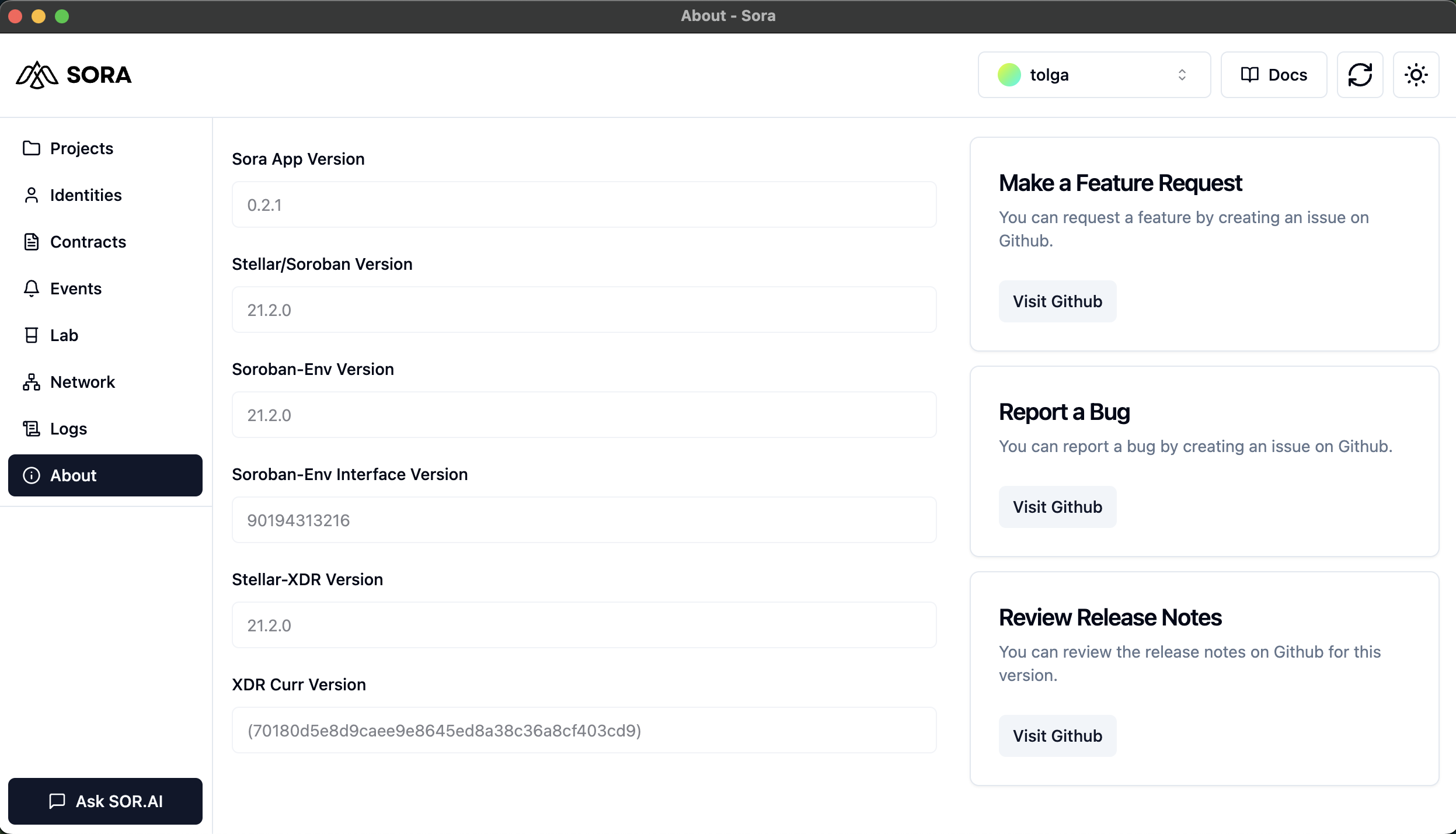Click the chat bubble icon in Ask SOR.AI

coord(57,801)
